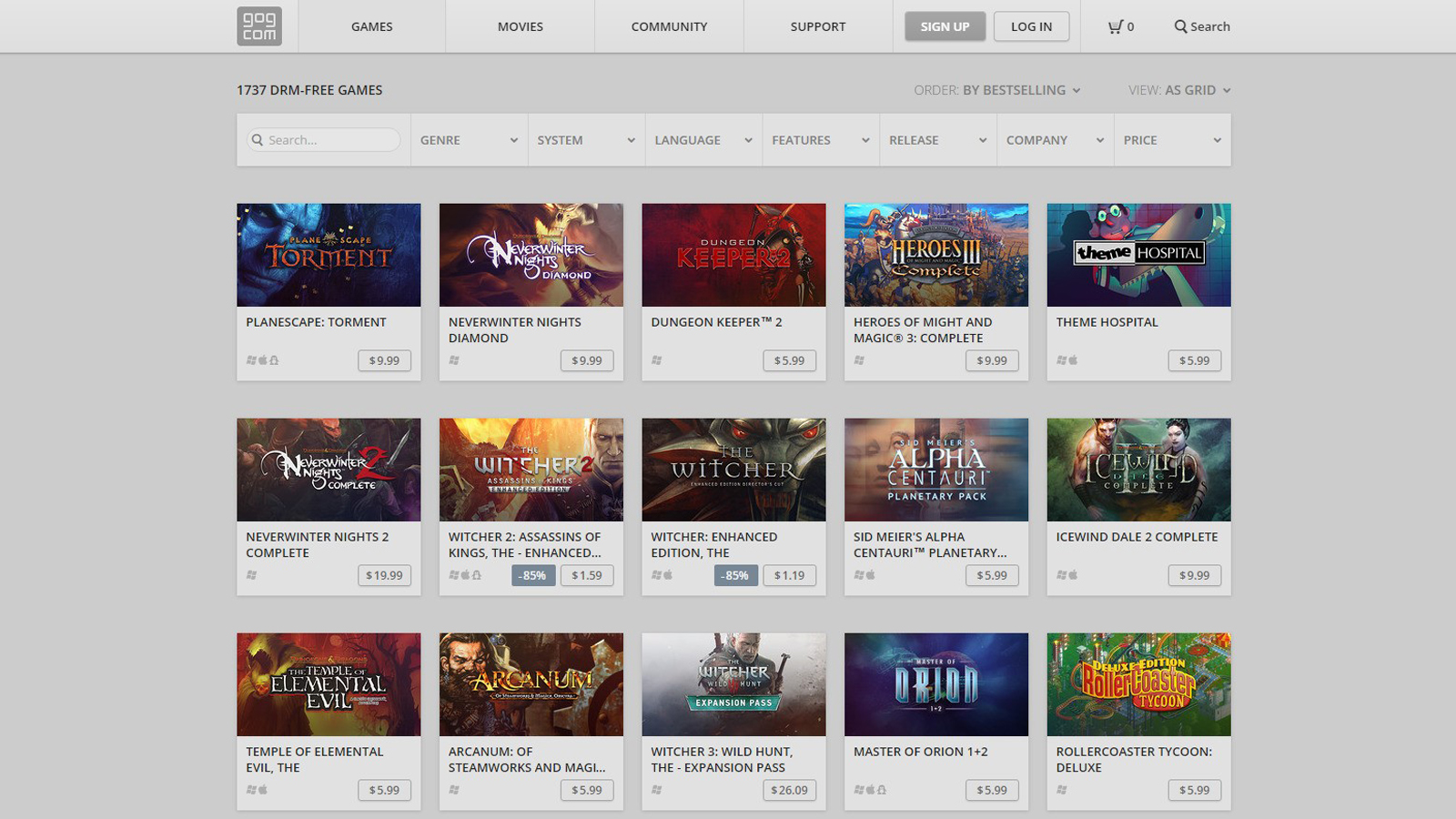
Task: Expand the SYSTEM filter dropdown
Action: (586, 140)
